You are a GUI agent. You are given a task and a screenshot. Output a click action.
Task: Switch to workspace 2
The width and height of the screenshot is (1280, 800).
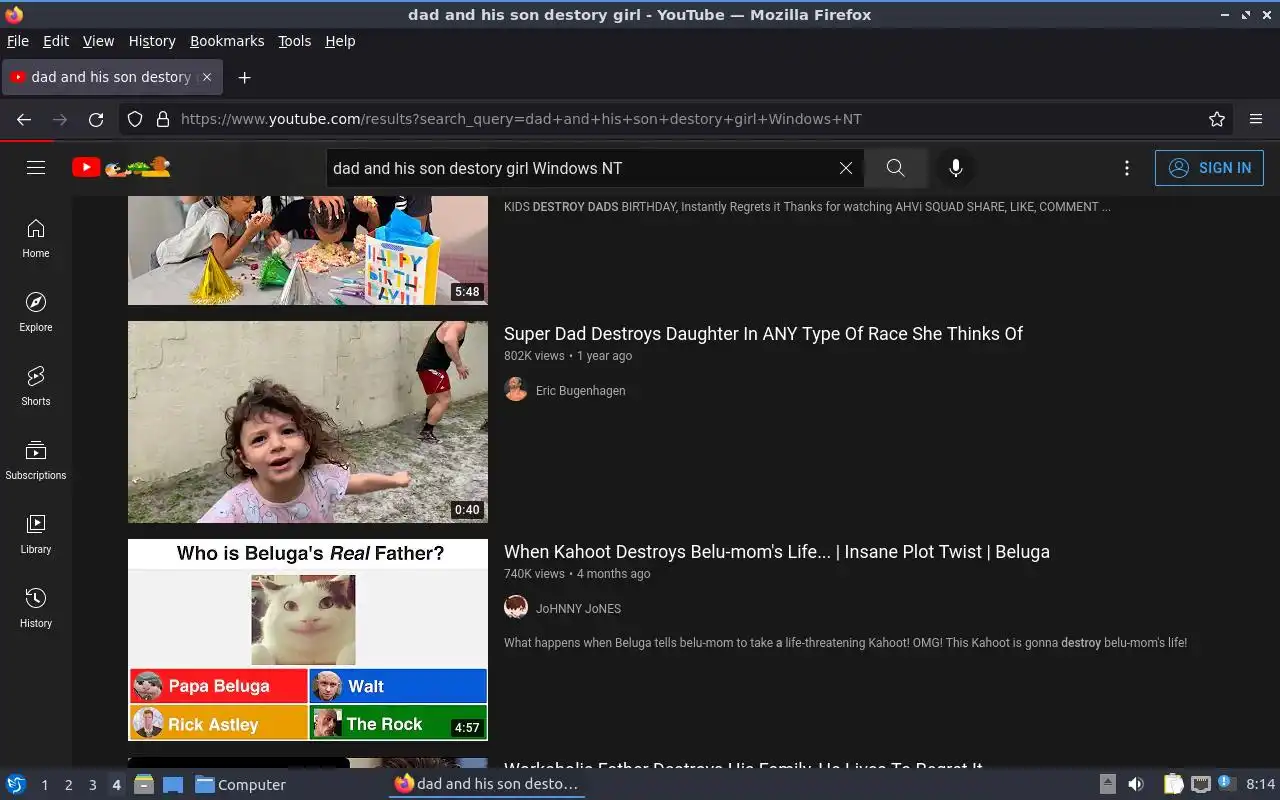pos(68,785)
